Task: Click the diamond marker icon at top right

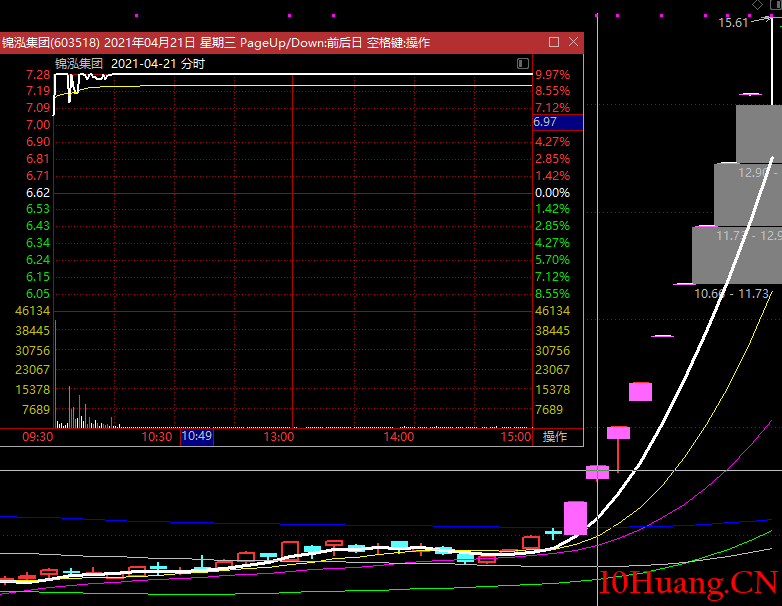Action: click(x=757, y=6)
